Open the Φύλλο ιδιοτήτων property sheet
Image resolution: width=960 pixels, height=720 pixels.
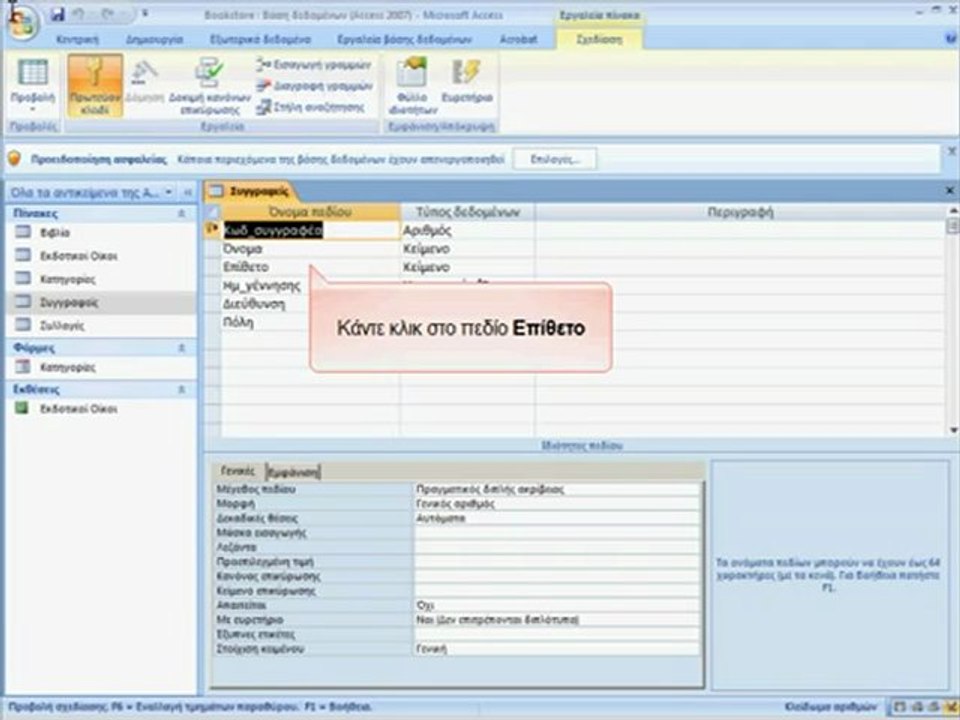412,85
